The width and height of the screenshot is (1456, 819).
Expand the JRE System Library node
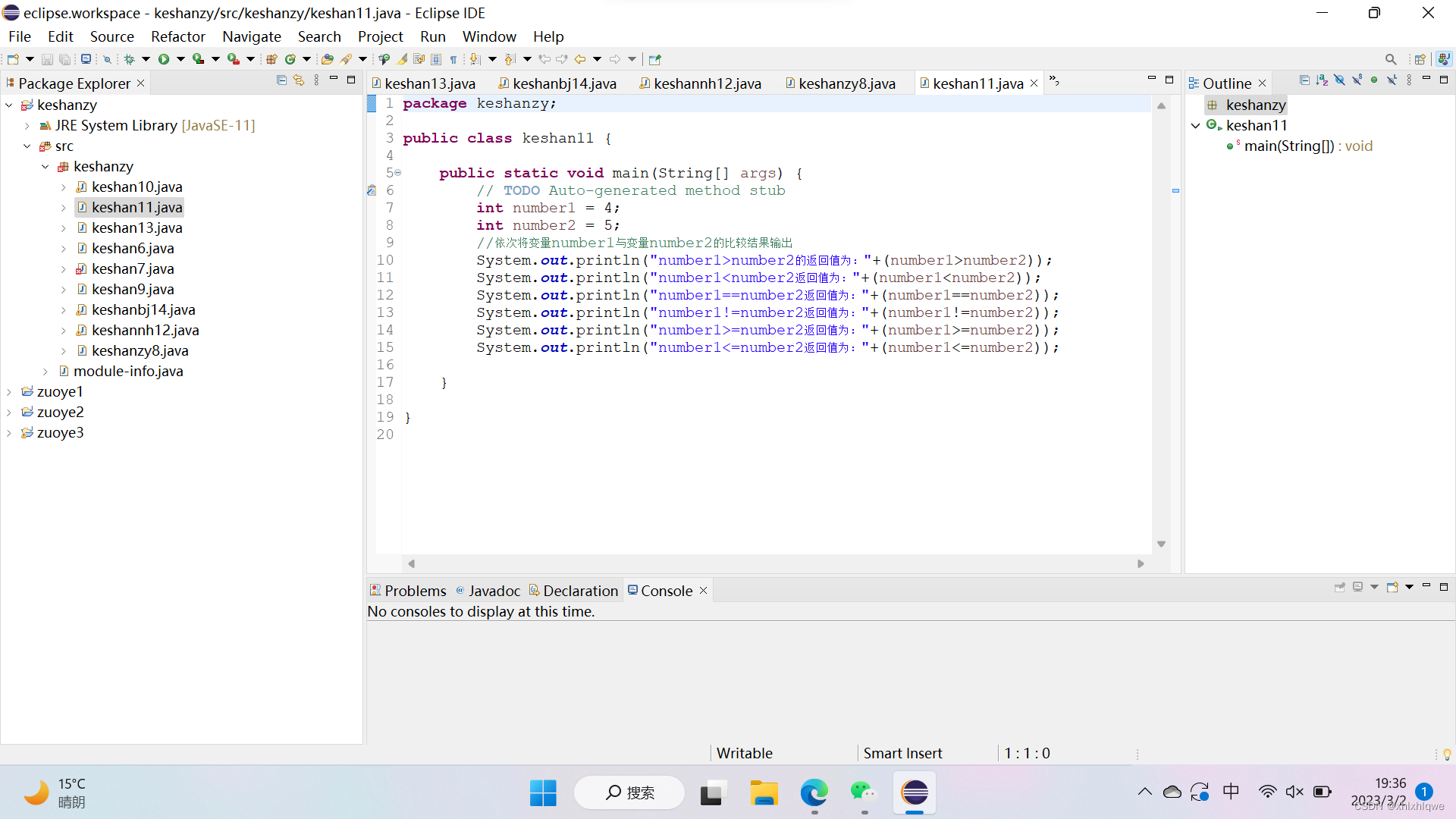click(x=27, y=126)
